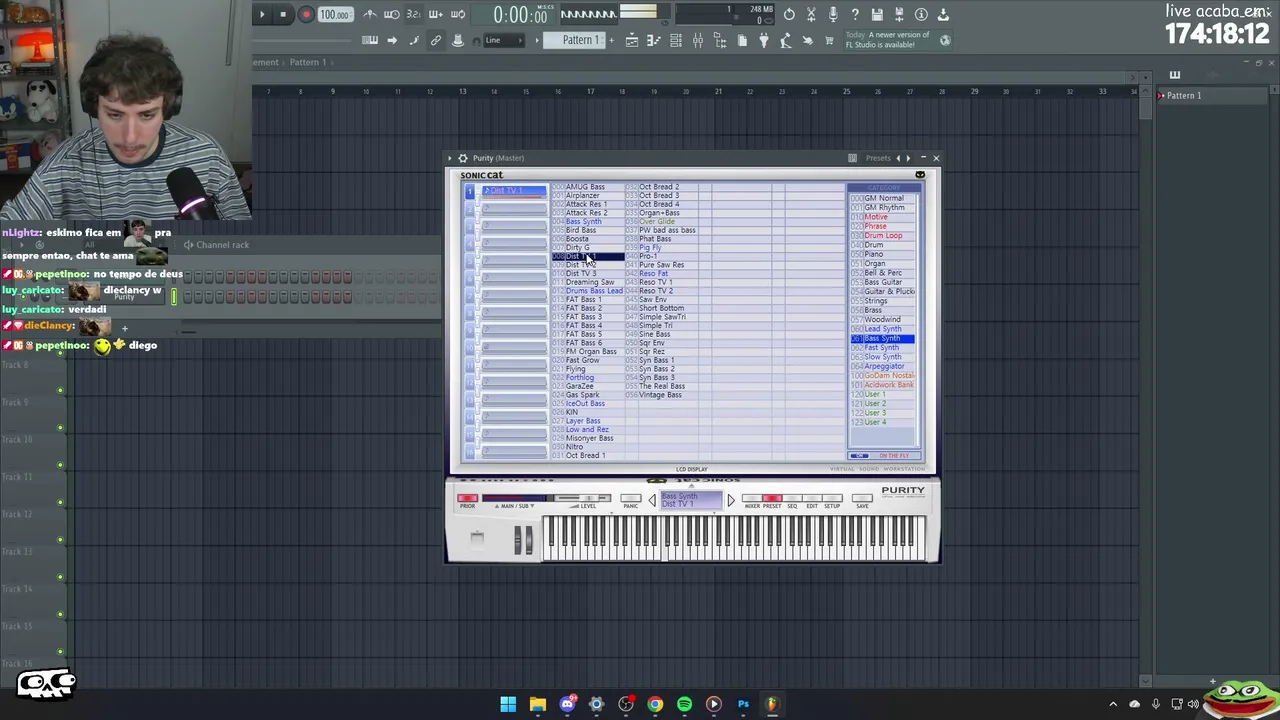Open the Pattern 1 selector dropdown

point(580,40)
